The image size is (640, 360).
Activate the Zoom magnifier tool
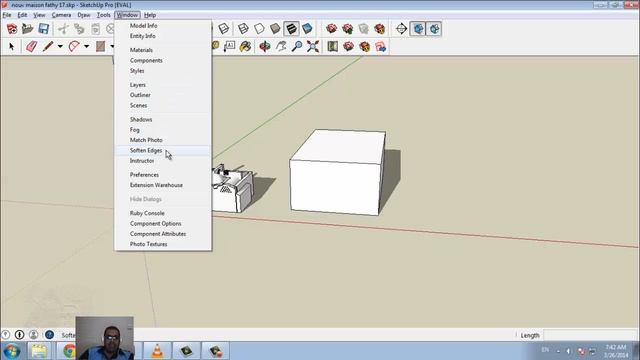coord(297,47)
